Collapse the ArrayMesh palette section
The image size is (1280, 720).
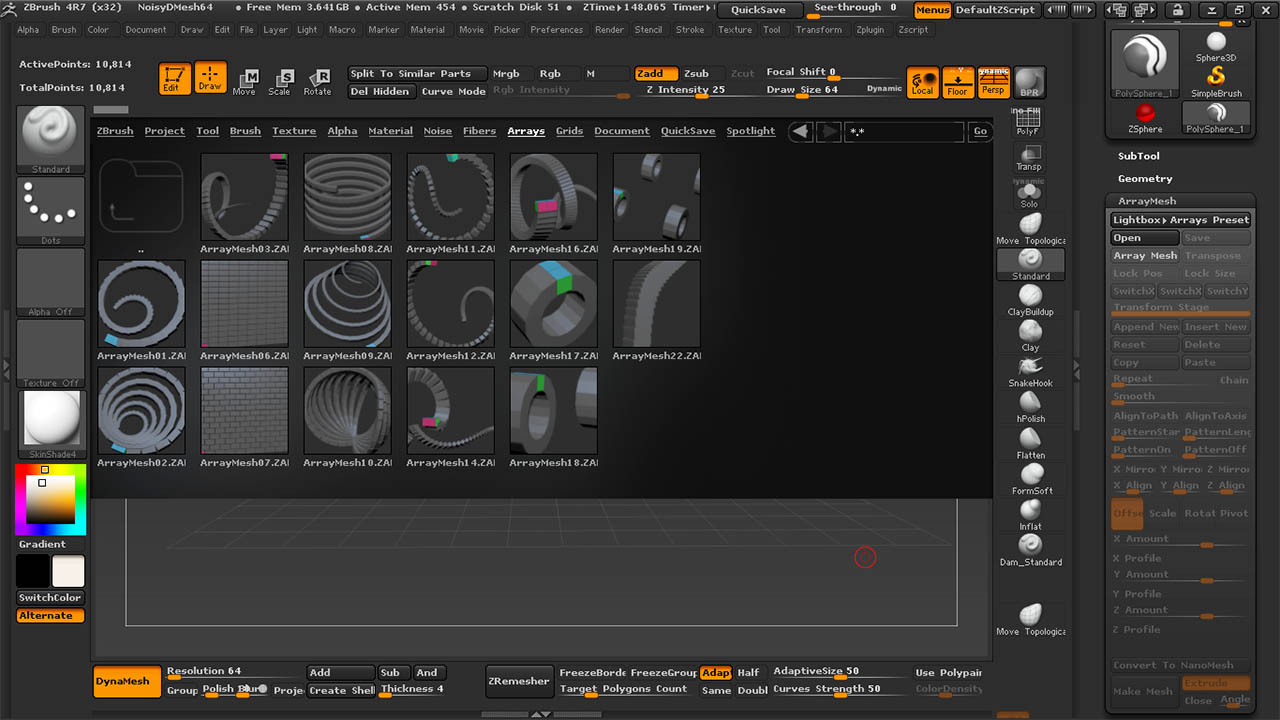click(1147, 201)
